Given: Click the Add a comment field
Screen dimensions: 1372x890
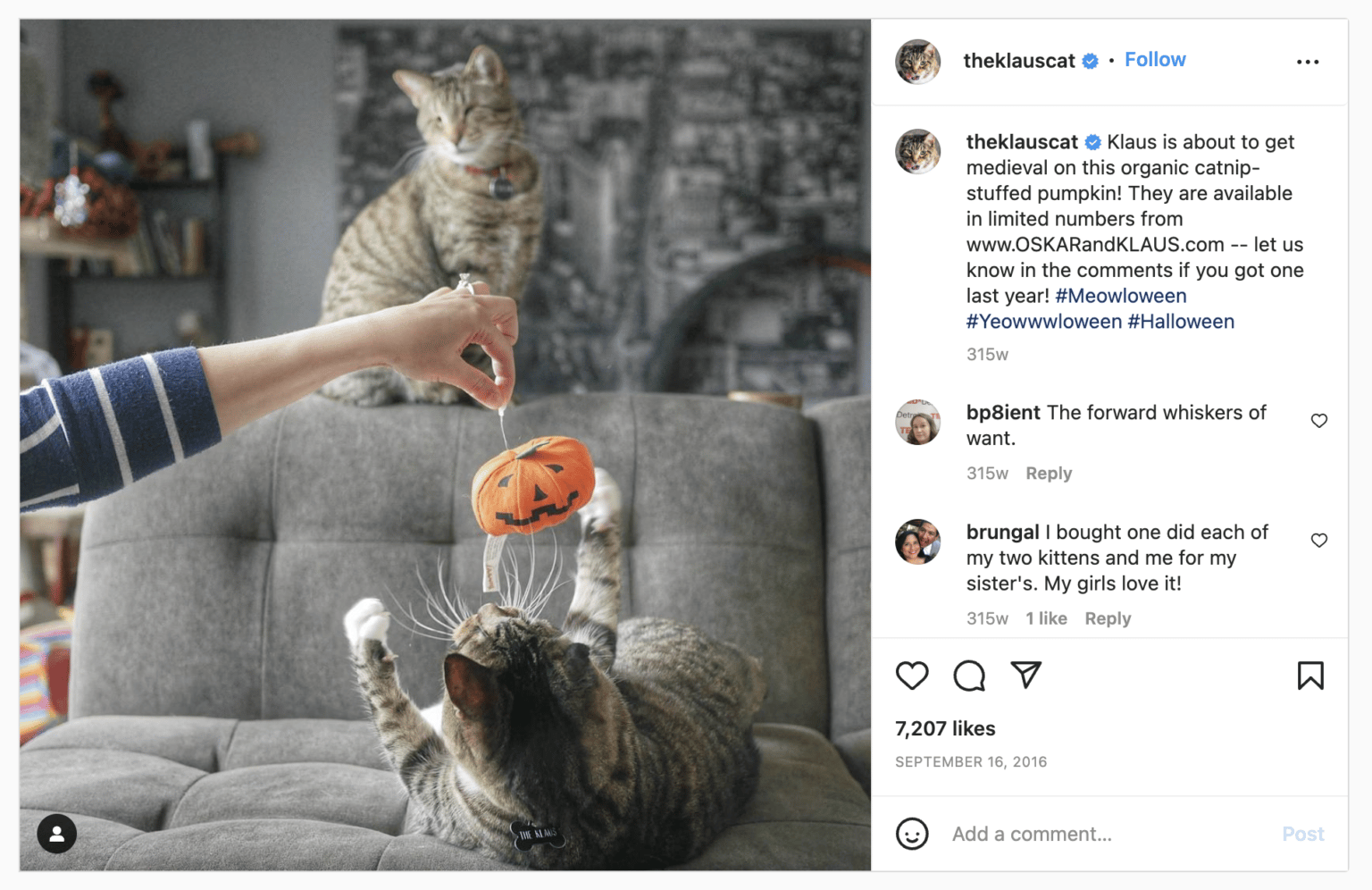Looking at the screenshot, I should [x=1108, y=834].
